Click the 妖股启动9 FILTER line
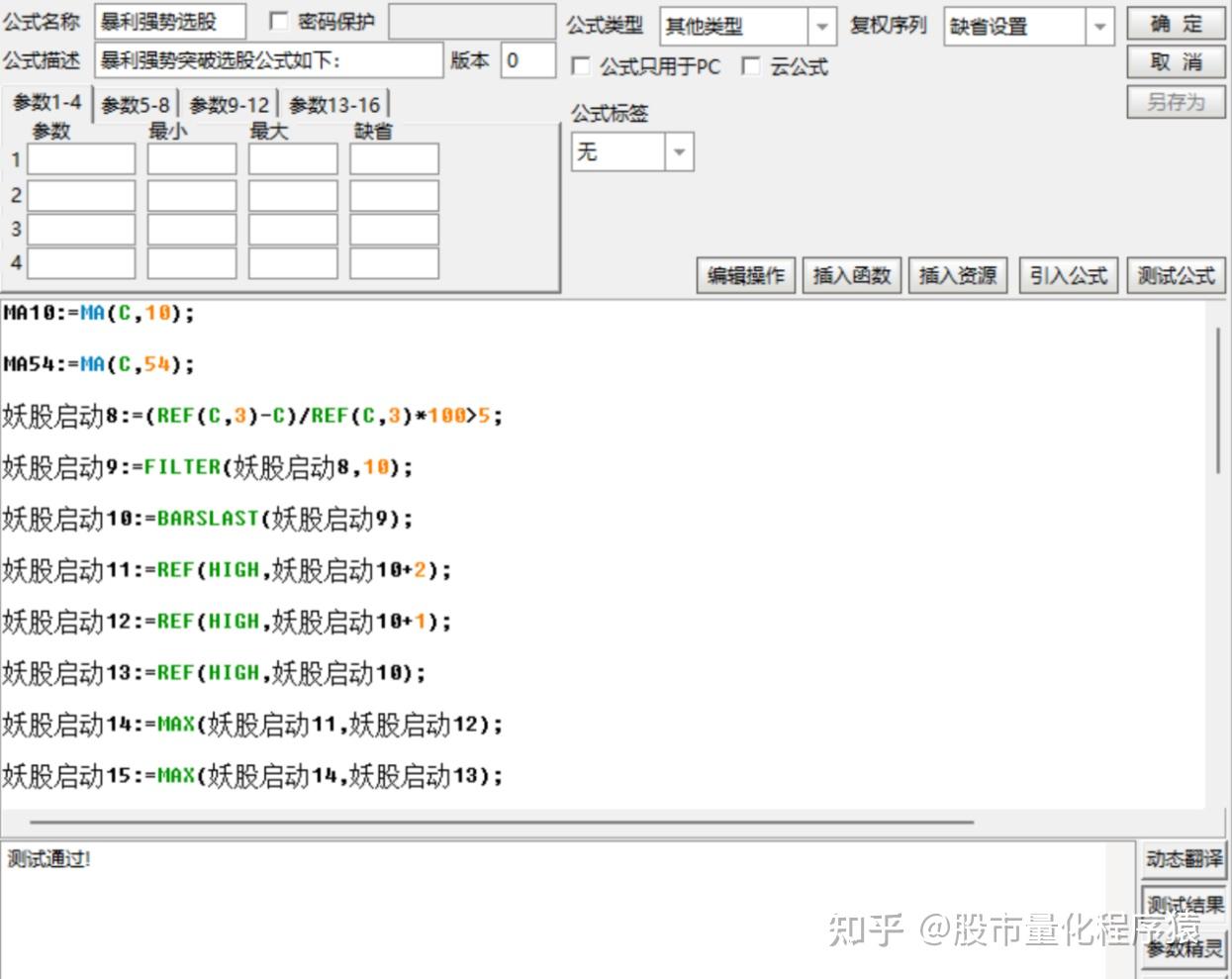The image size is (1232, 979). click(208, 467)
